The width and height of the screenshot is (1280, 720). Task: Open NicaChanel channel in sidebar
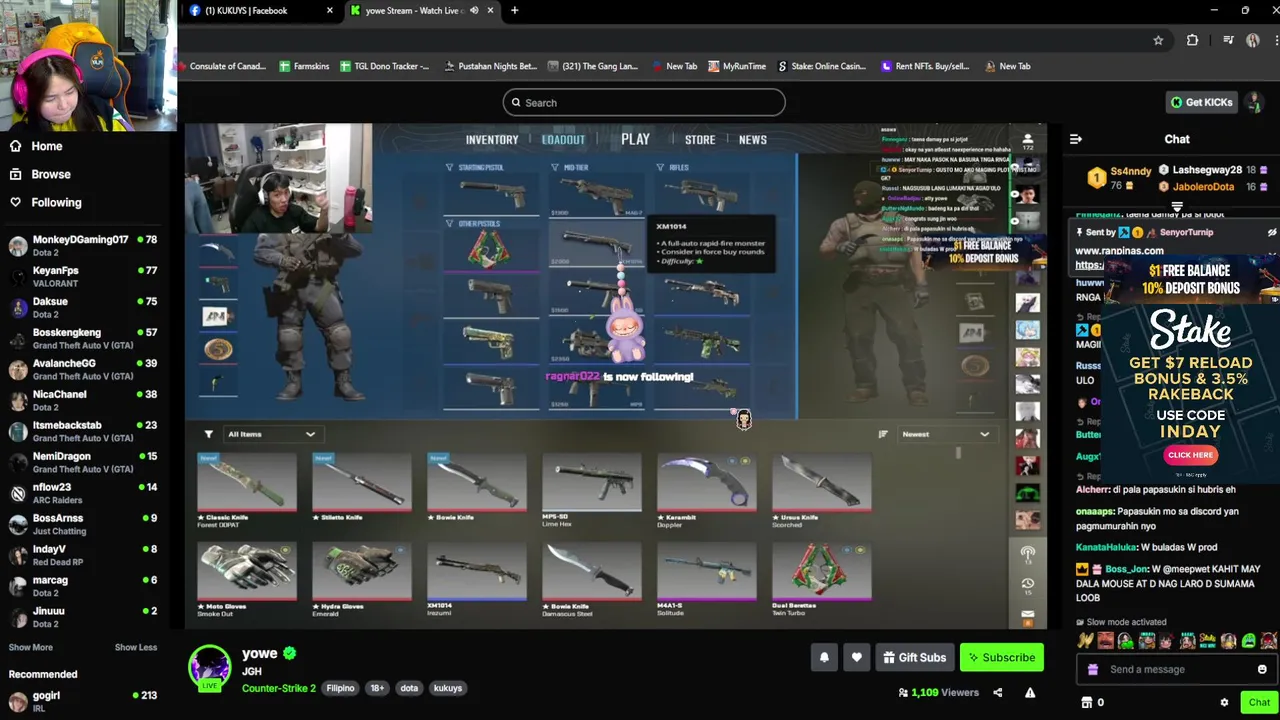click(x=82, y=401)
